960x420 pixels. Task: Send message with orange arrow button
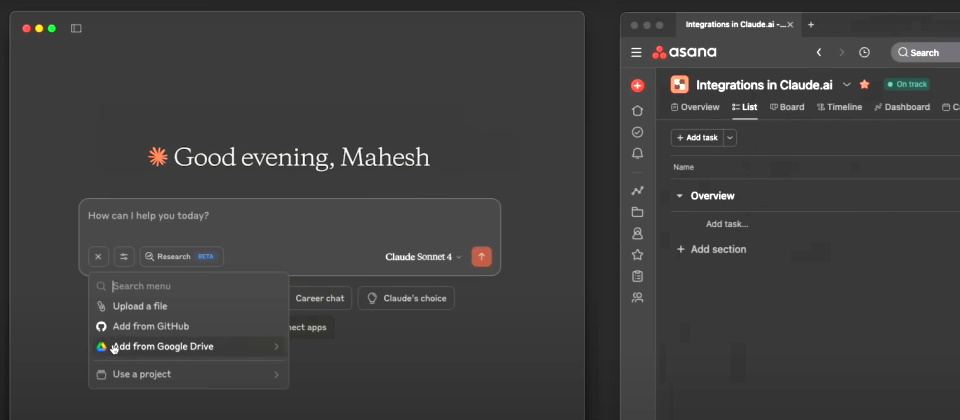point(481,257)
